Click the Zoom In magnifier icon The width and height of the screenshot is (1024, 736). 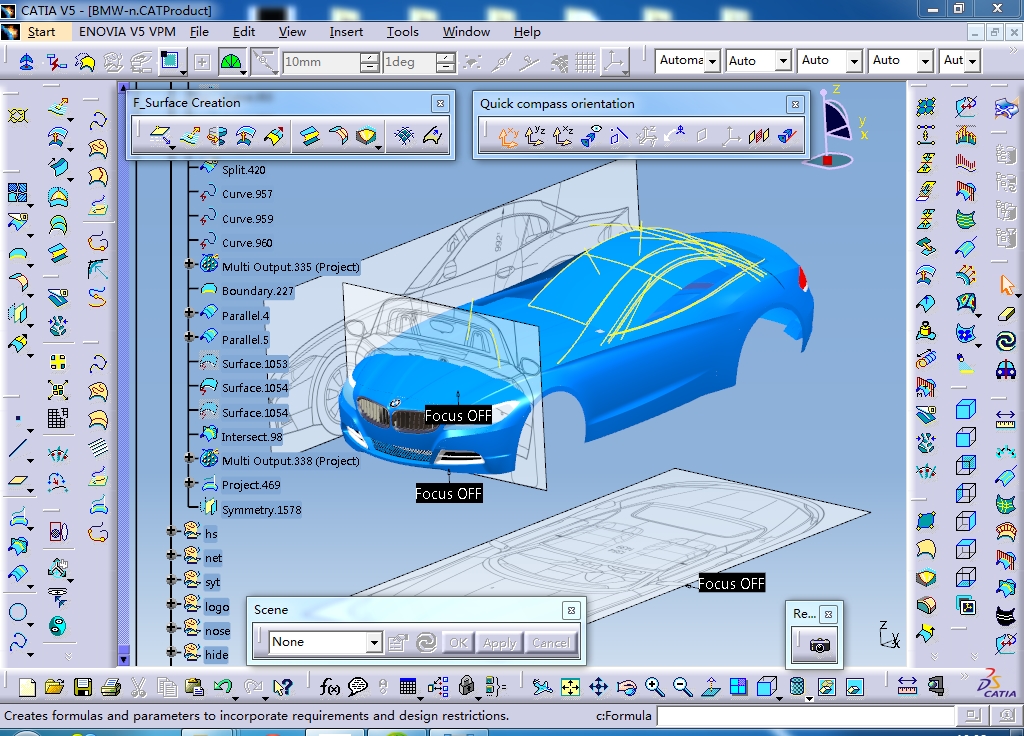[x=654, y=687]
